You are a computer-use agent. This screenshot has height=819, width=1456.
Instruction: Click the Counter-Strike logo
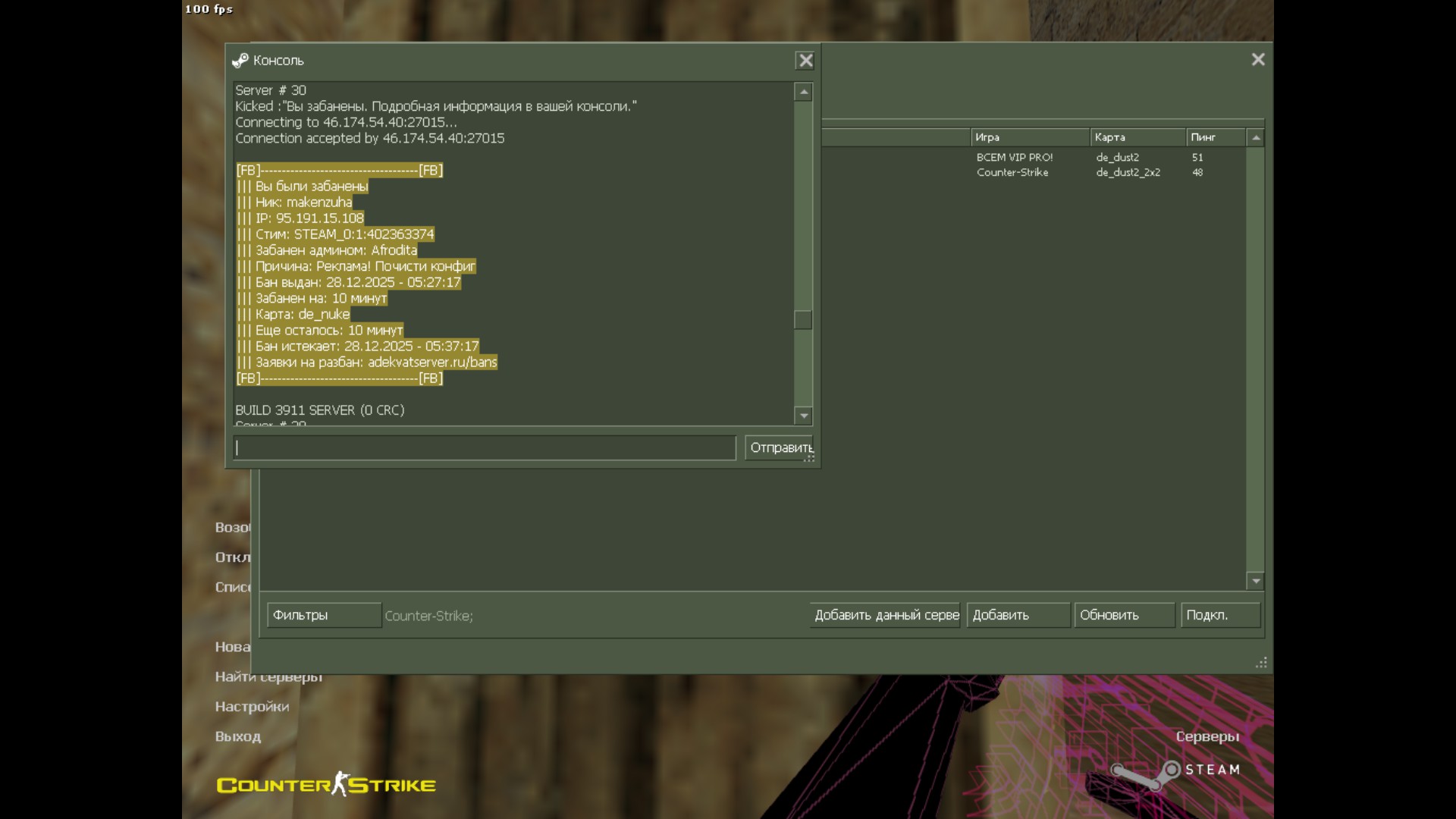326,785
